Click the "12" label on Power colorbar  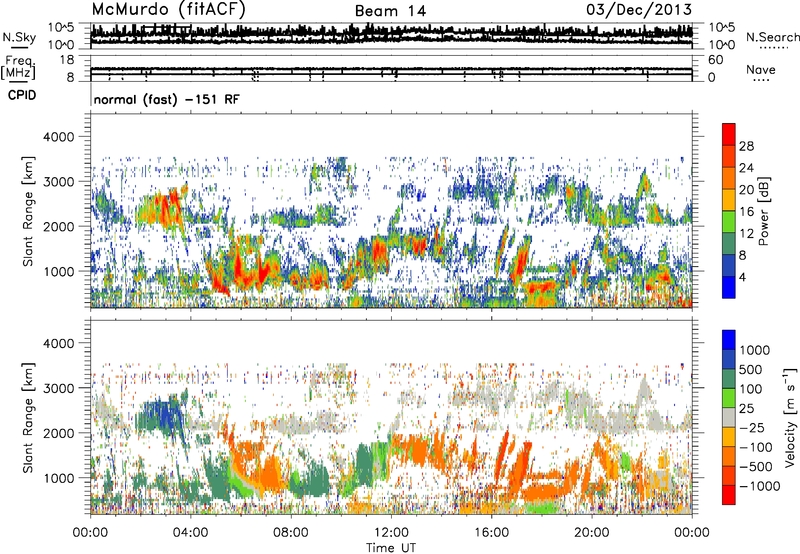[746, 234]
